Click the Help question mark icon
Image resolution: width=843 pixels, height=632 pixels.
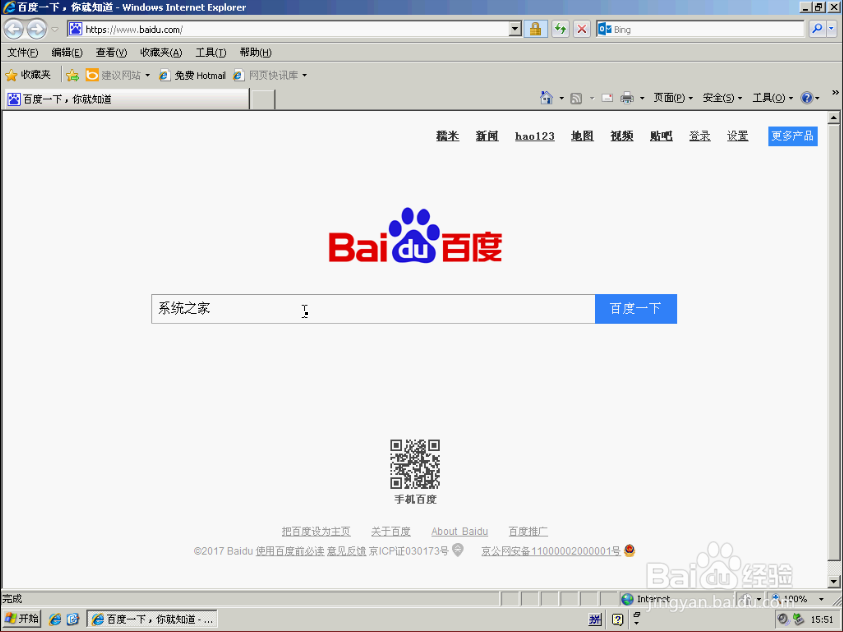[x=806, y=98]
